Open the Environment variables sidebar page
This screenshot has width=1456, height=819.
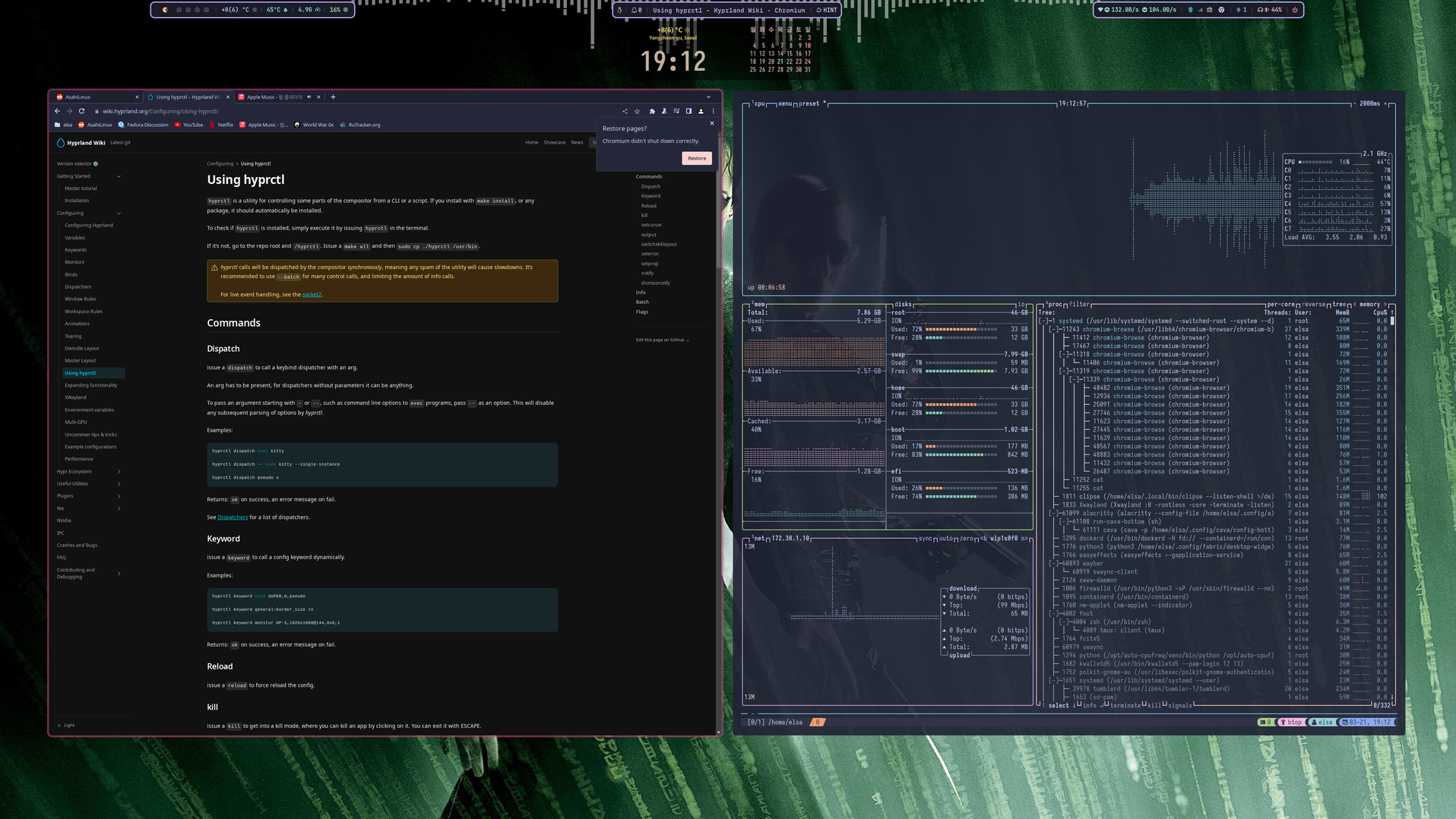tap(89, 409)
